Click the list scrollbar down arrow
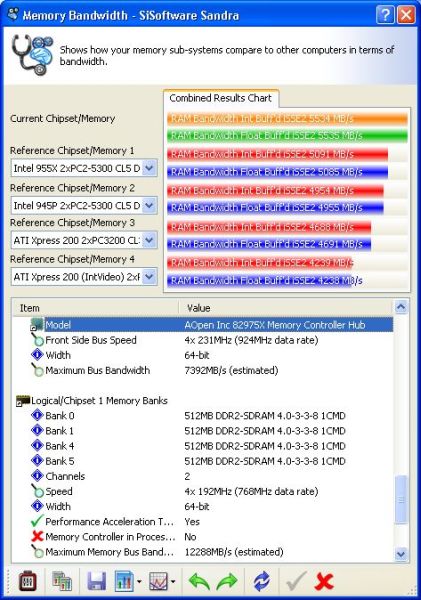The image size is (421, 600). [401, 554]
